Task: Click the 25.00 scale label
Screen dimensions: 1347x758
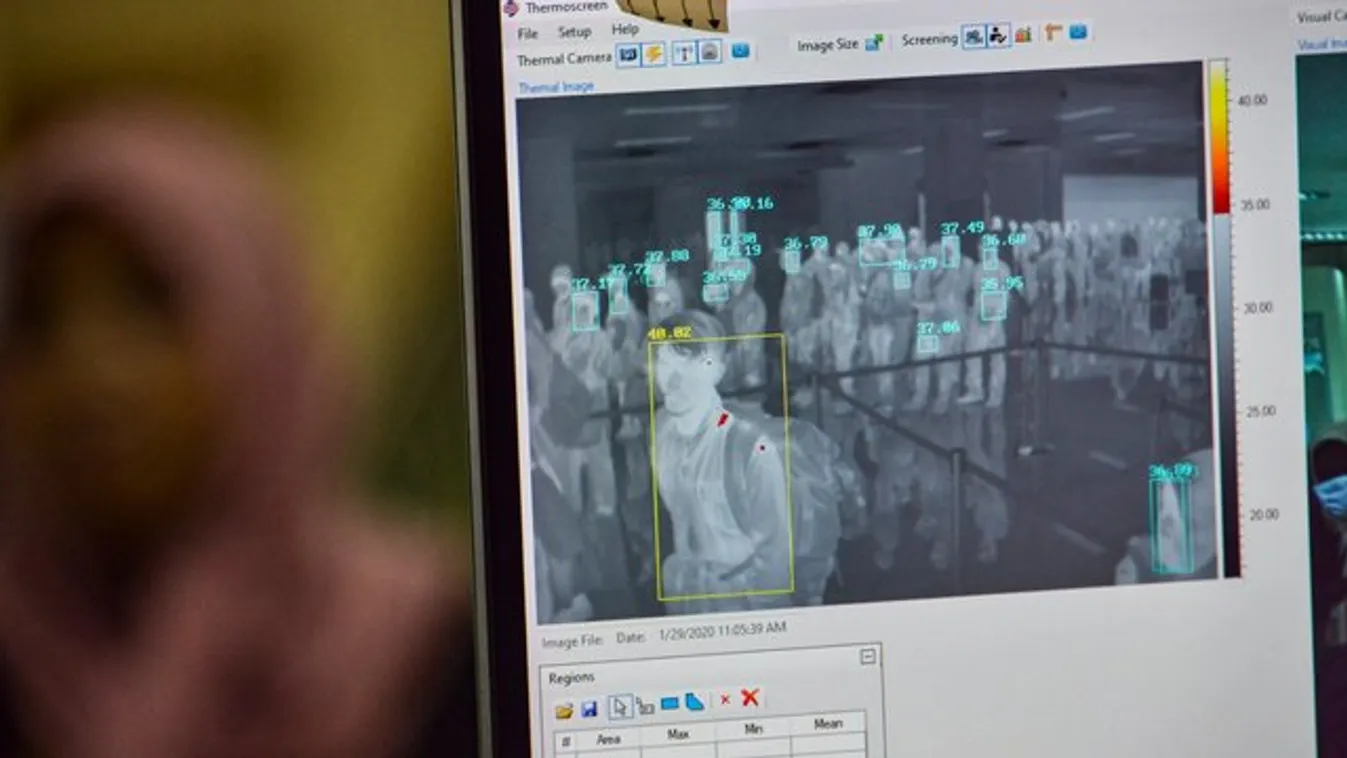Action: (x=1261, y=411)
